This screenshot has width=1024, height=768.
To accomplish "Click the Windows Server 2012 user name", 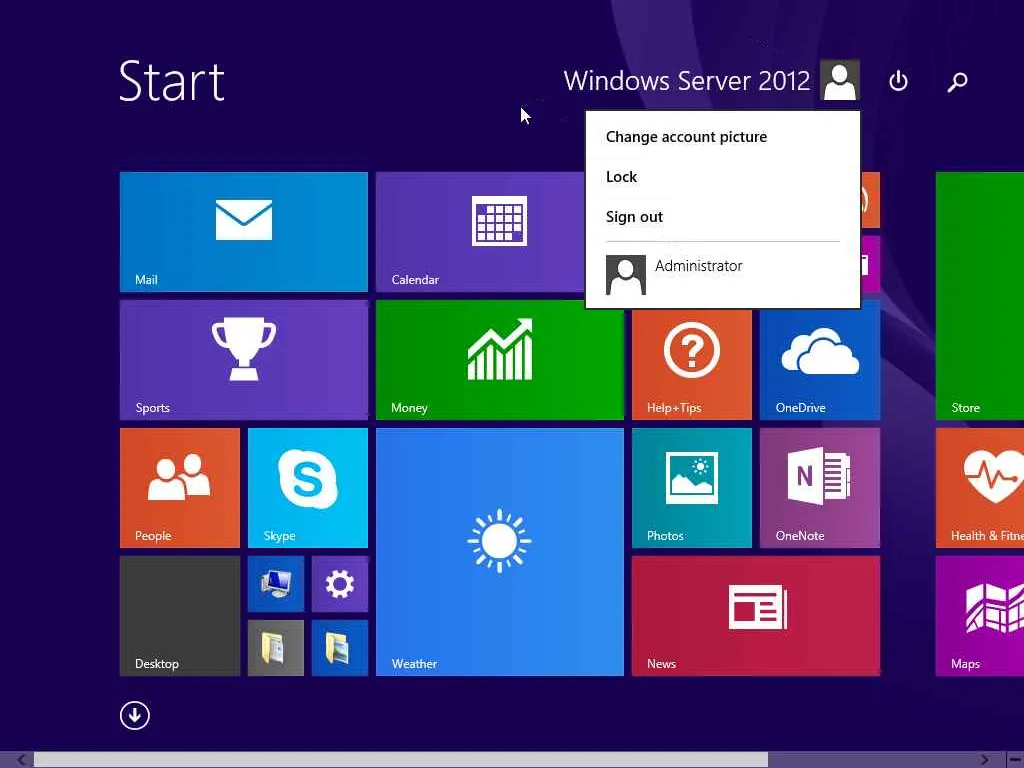I will (x=686, y=81).
